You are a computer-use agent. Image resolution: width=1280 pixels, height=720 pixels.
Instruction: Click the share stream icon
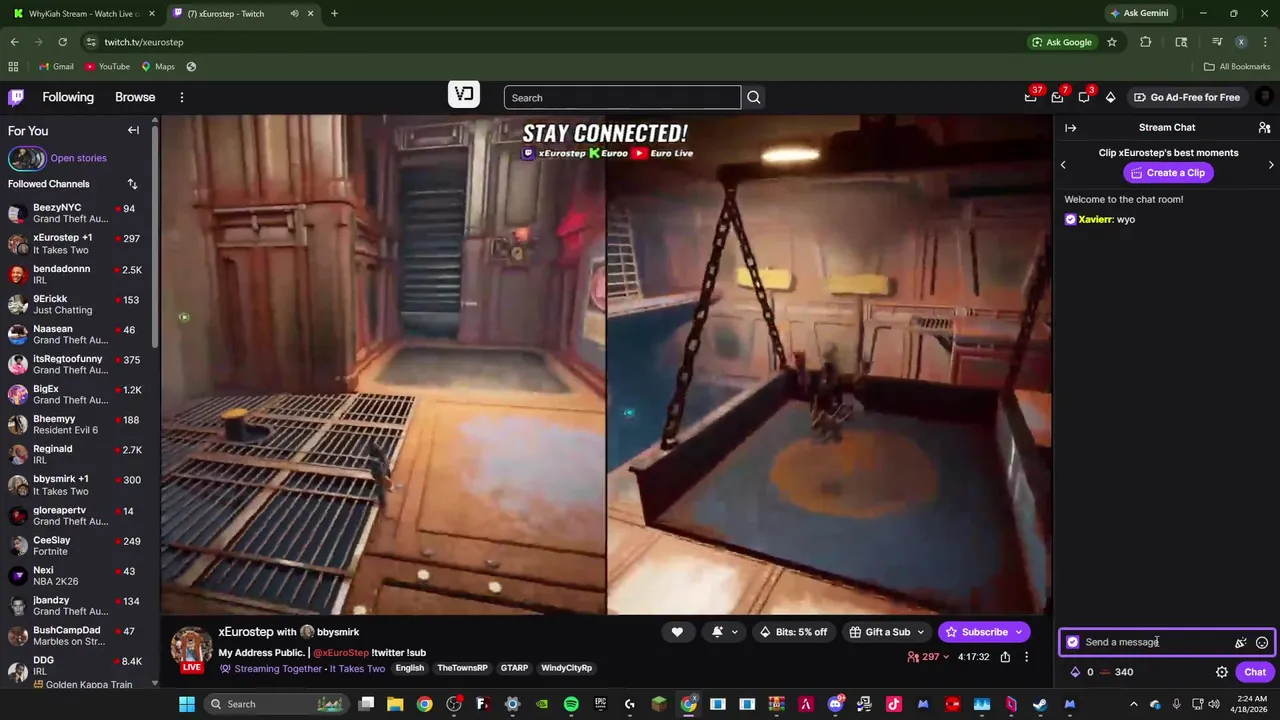coord(1005,657)
